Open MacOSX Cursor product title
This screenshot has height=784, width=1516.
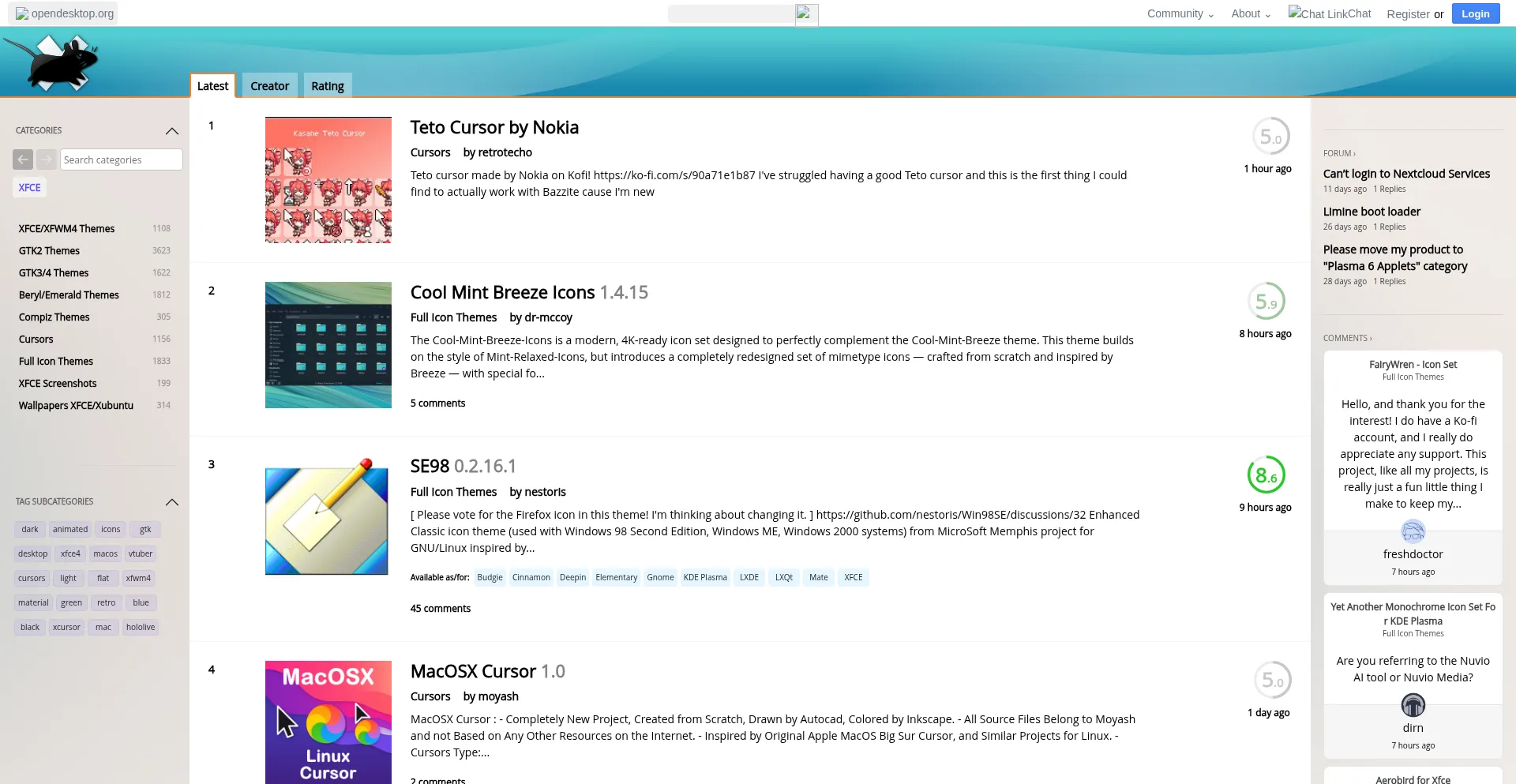click(x=473, y=671)
